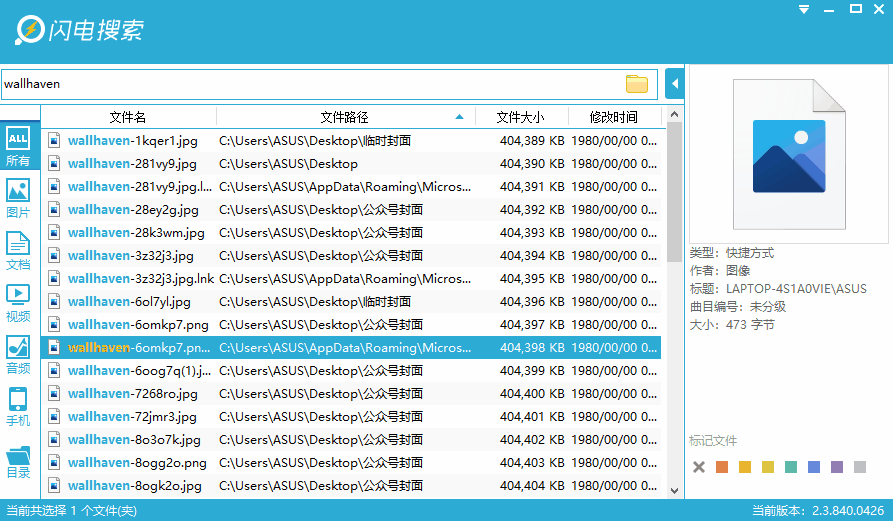This screenshot has height=521, width=893.
Task: Select file wallhaven-3z32j3.jpg
Action: tap(351, 256)
